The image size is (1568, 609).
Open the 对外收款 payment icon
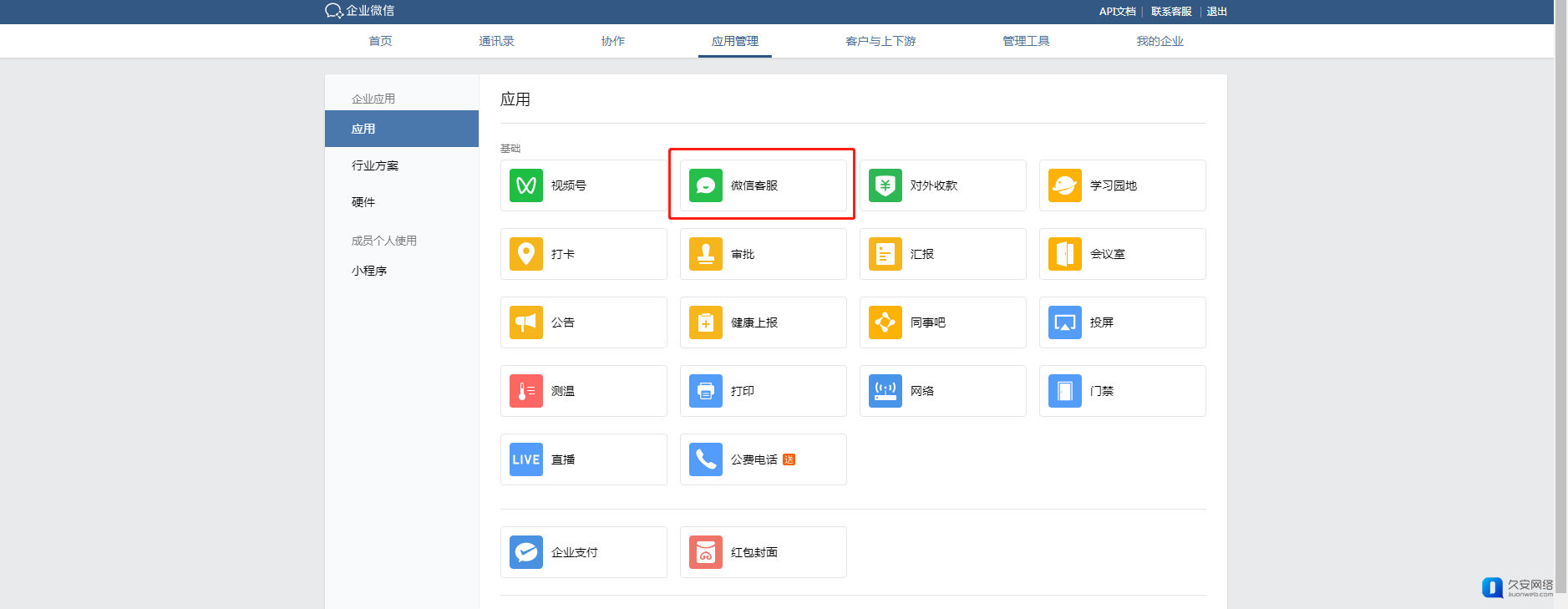pyautogui.click(x=885, y=185)
